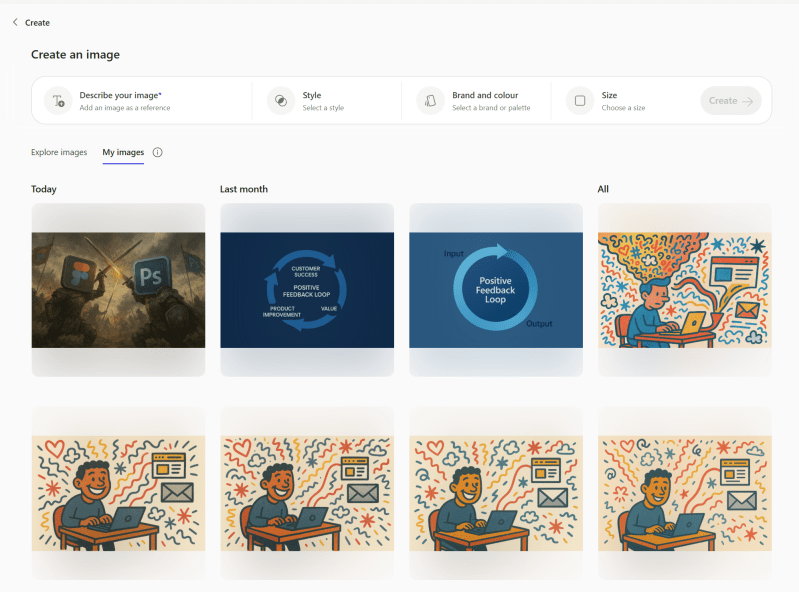The width and height of the screenshot is (799, 592).
Task: Open the bottom-right man at laptop illustration
Action: 684,493
